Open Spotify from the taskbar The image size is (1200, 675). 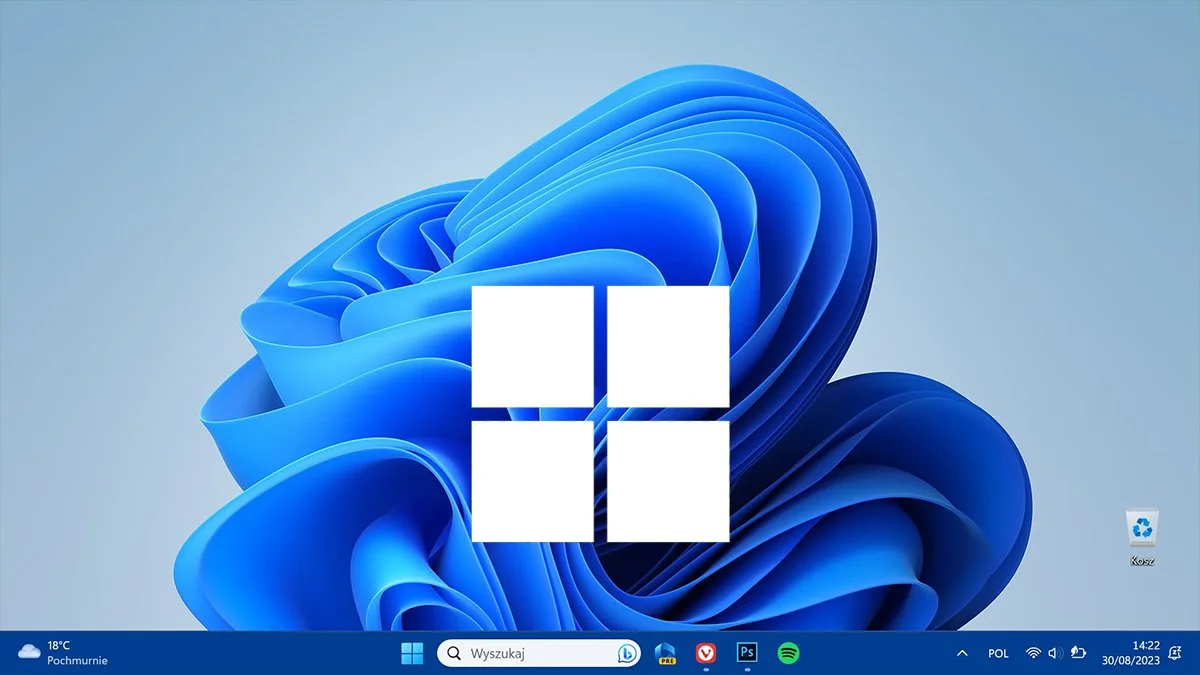[x=788, y=653]
